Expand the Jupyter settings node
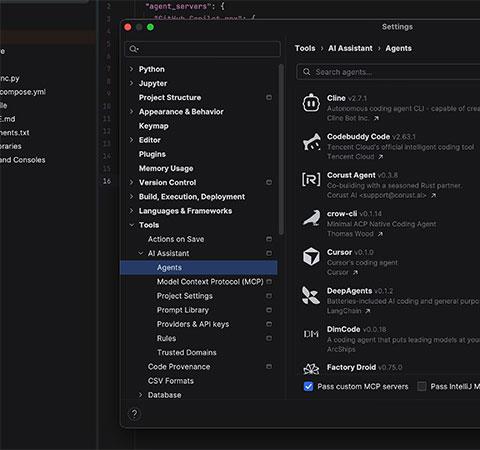 (x=131, y=83)
